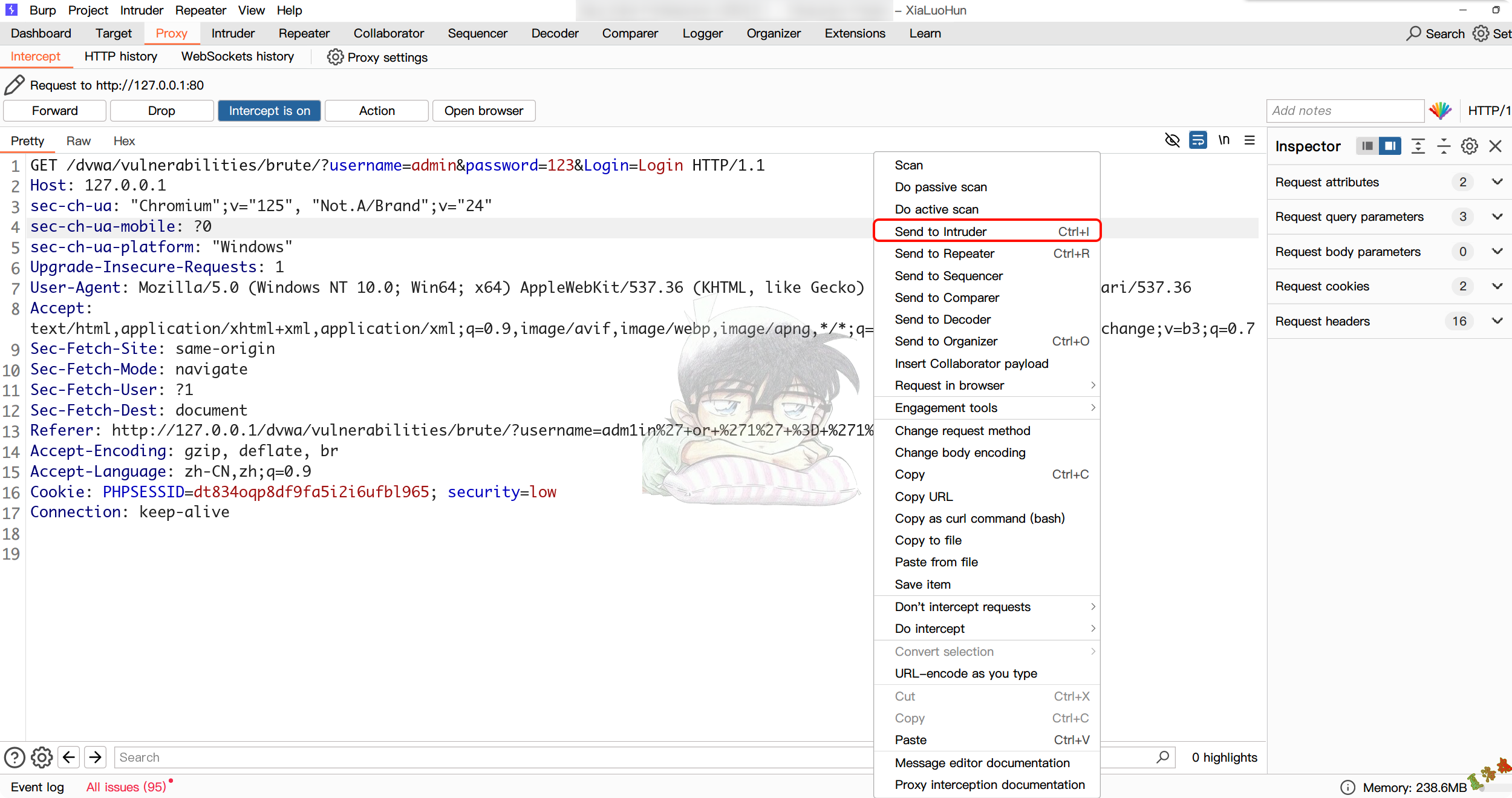Image resolution: width=1512 pixels, height=798 pixels.
Task: Open editor hamburger options menu
Action: click(x=1250, y=140)
